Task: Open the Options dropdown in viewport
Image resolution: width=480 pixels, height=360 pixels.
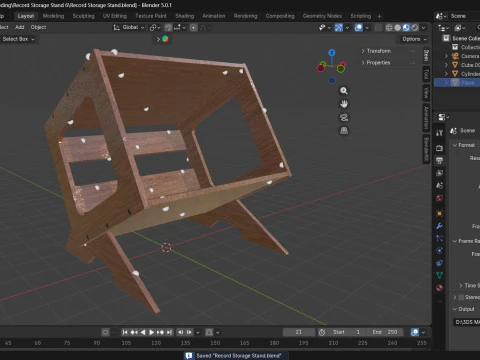Action: (x=414, y=39)
